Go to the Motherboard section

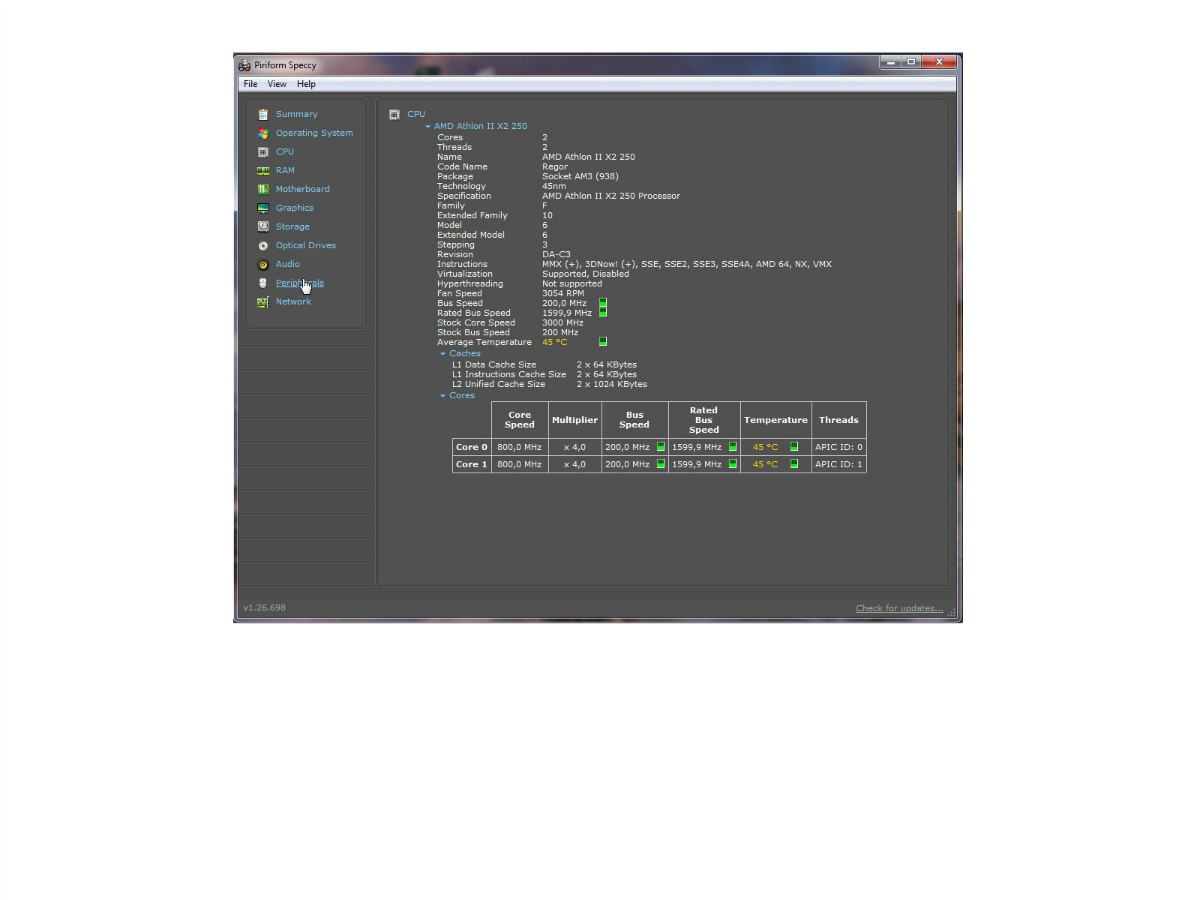tap(302, 189)
